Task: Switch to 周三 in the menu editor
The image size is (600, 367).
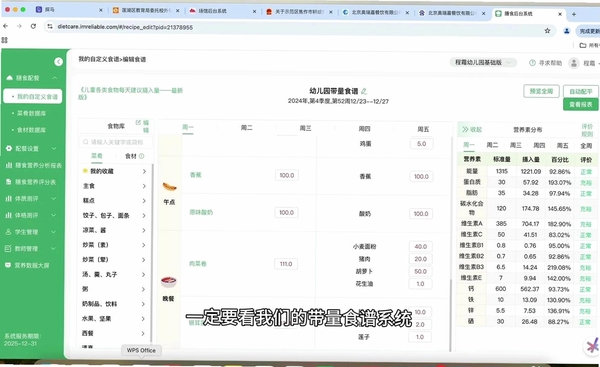Action: [305, 128]
